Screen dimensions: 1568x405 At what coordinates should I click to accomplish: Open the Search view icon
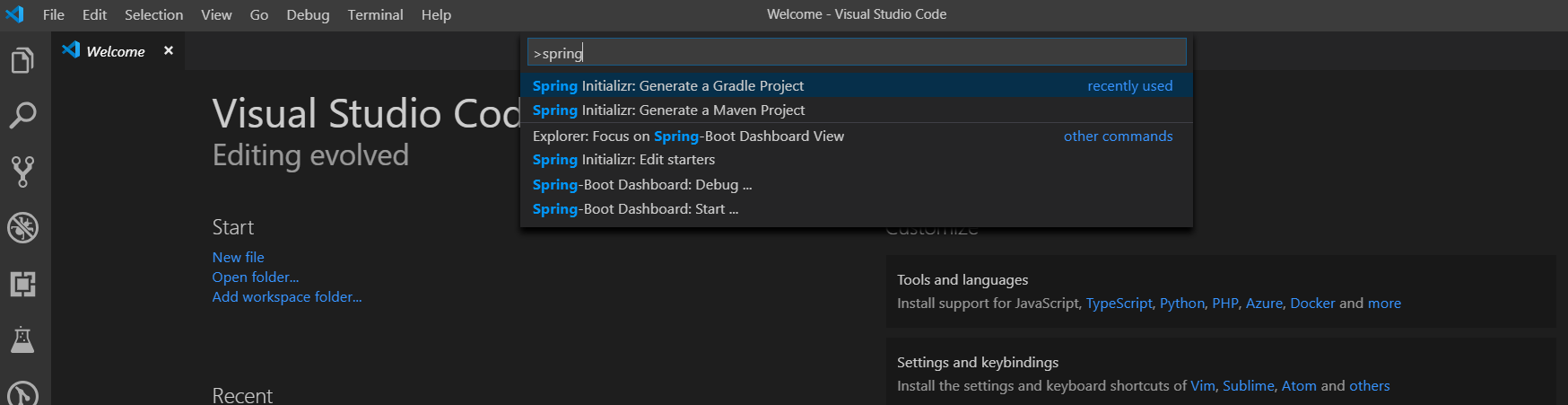22,115
